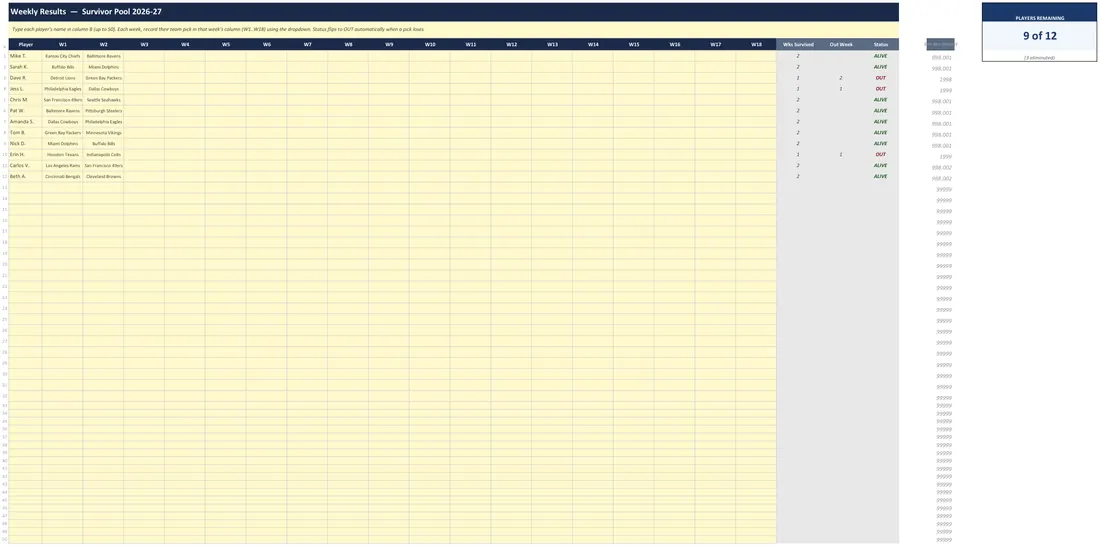
Task: Select the W1 column header
Action: point(62,44)
